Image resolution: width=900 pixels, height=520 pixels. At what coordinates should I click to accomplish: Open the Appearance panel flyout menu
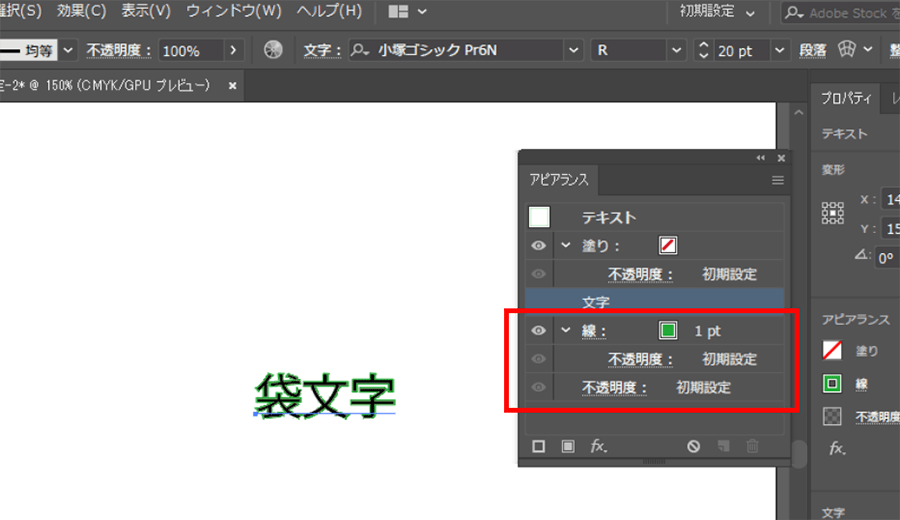coord(778,181)
